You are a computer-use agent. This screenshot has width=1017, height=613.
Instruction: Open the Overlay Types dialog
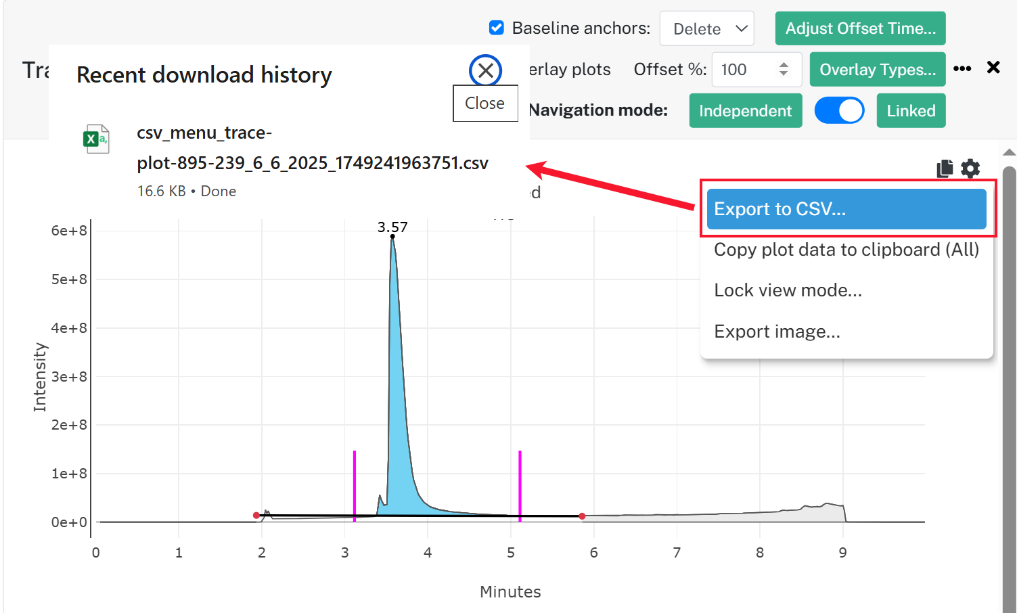pos(878,69)
